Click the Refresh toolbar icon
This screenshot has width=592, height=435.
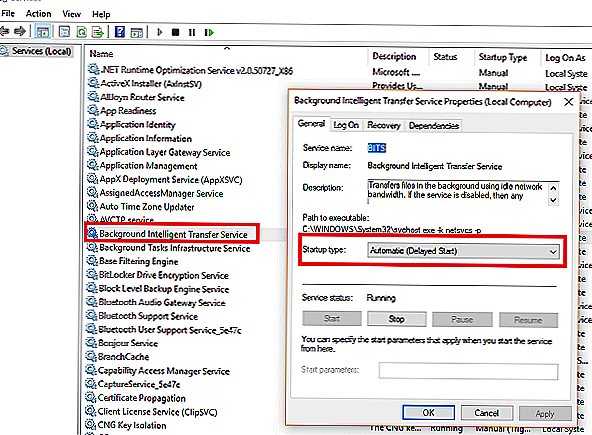pos(82,32)
